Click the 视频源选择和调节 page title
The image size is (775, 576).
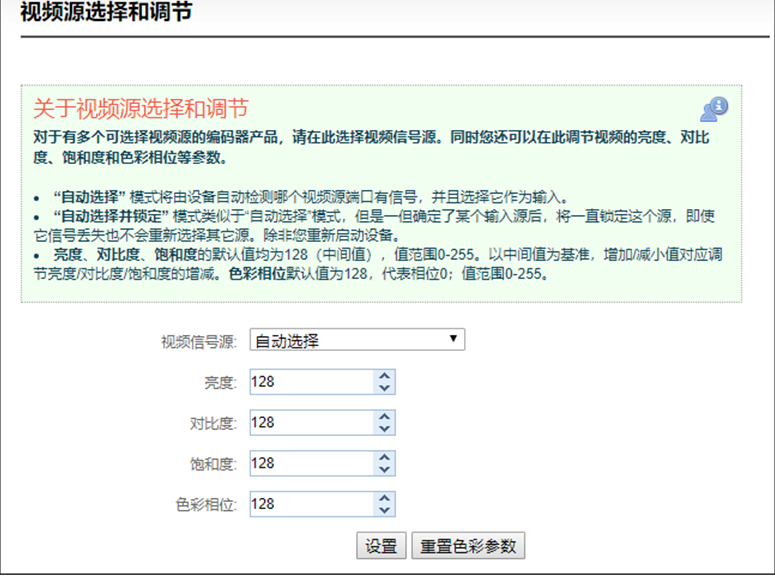pos(105,13)
